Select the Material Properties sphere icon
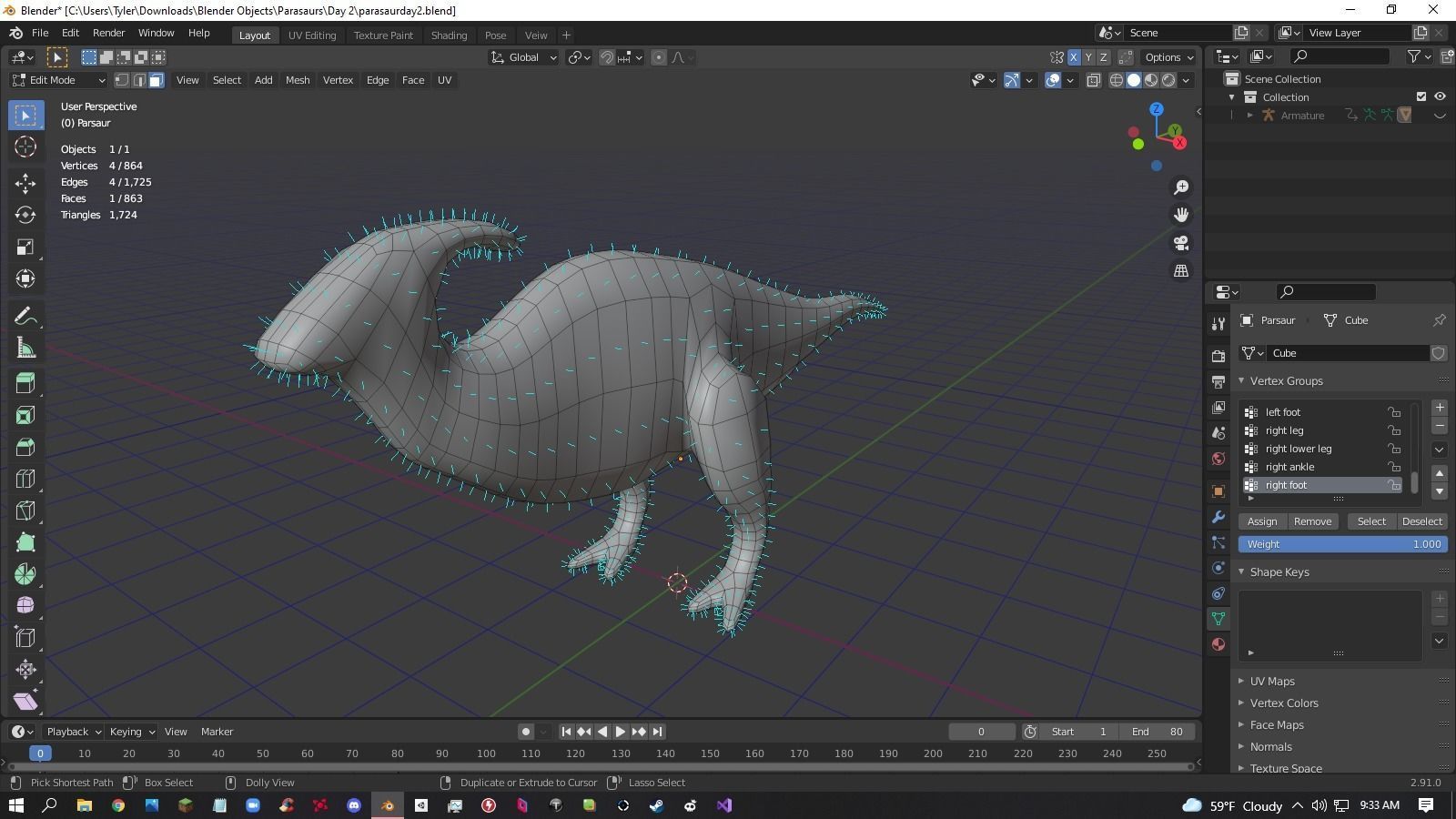 tap(1218, 644)
